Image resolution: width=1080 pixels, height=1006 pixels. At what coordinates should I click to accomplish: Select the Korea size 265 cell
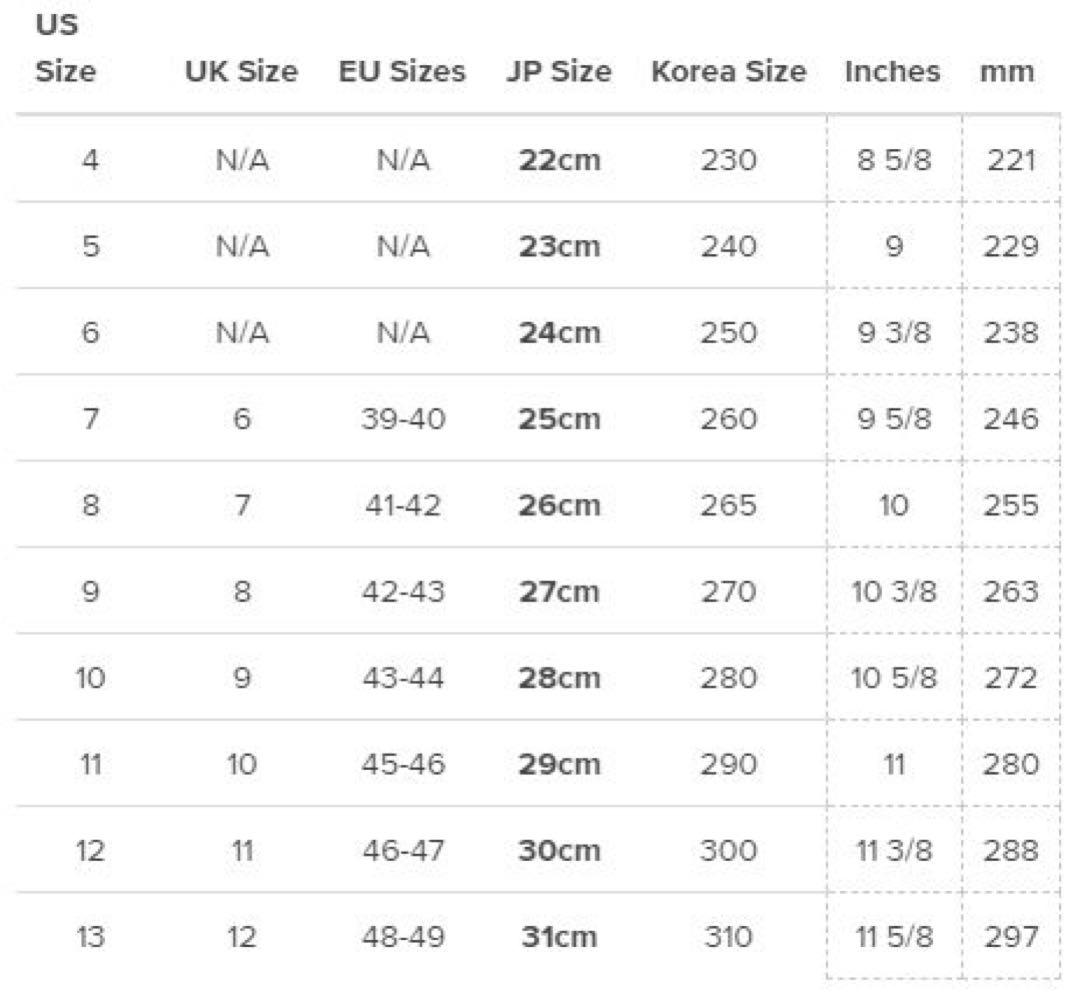click(x=729, y=505)
